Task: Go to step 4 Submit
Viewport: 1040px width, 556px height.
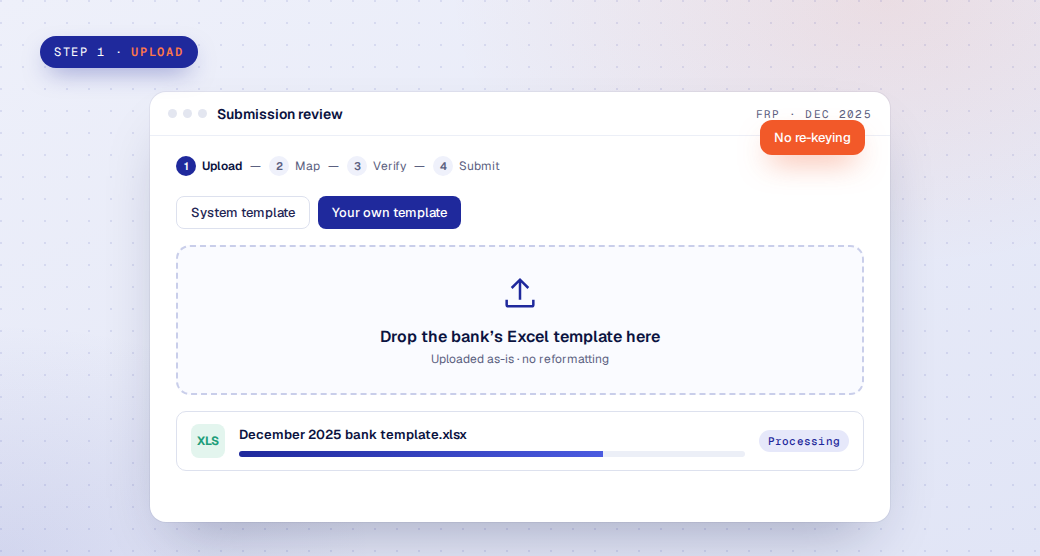Action: (x=466, y=166)
